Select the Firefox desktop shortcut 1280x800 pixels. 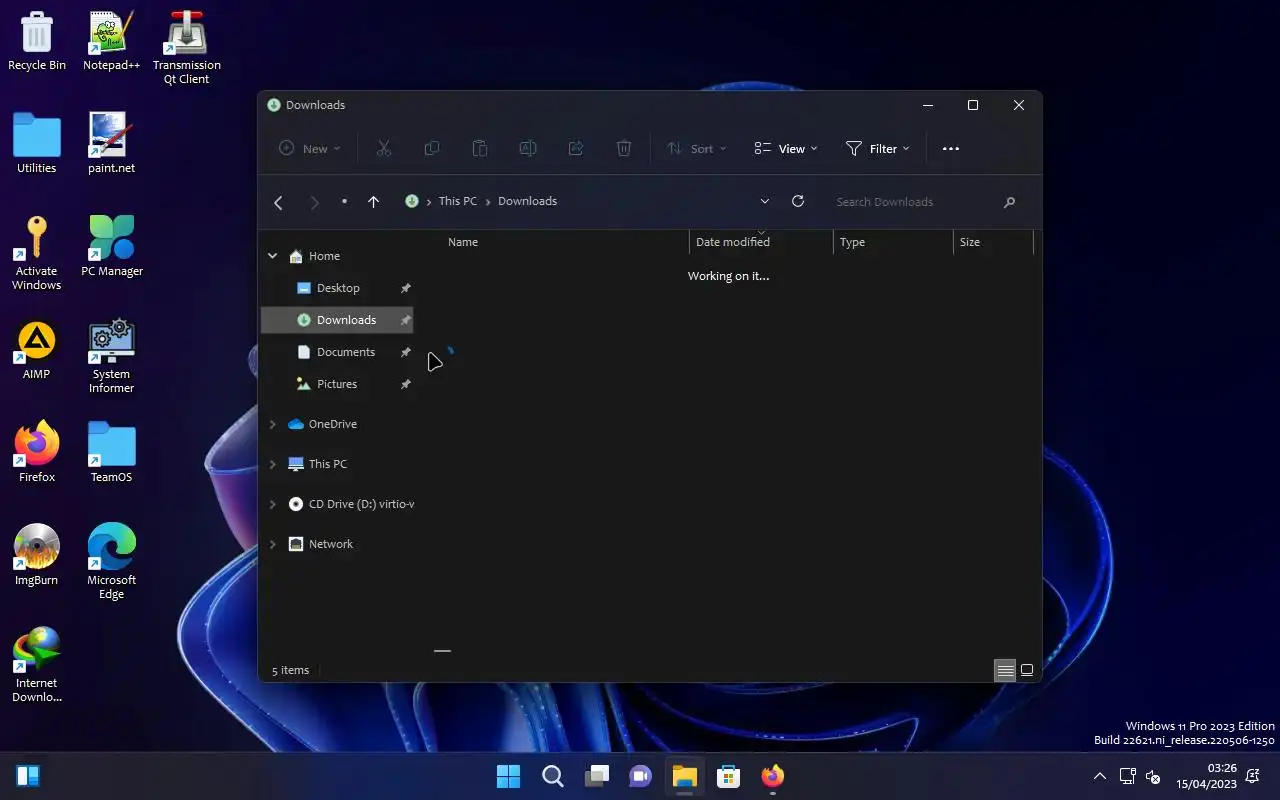click(x=37, y=452)
